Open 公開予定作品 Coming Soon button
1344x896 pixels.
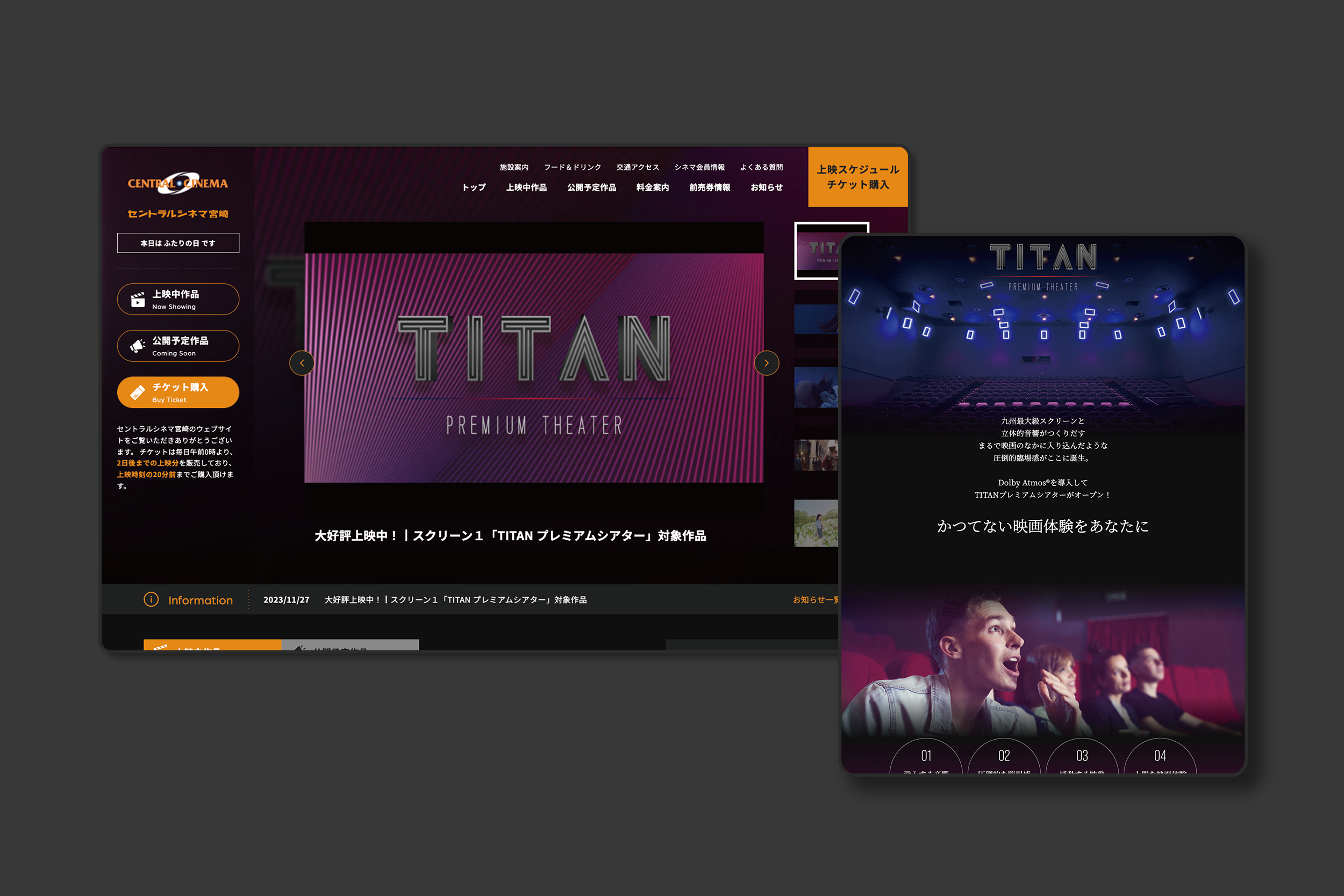[x=178, y=346]
